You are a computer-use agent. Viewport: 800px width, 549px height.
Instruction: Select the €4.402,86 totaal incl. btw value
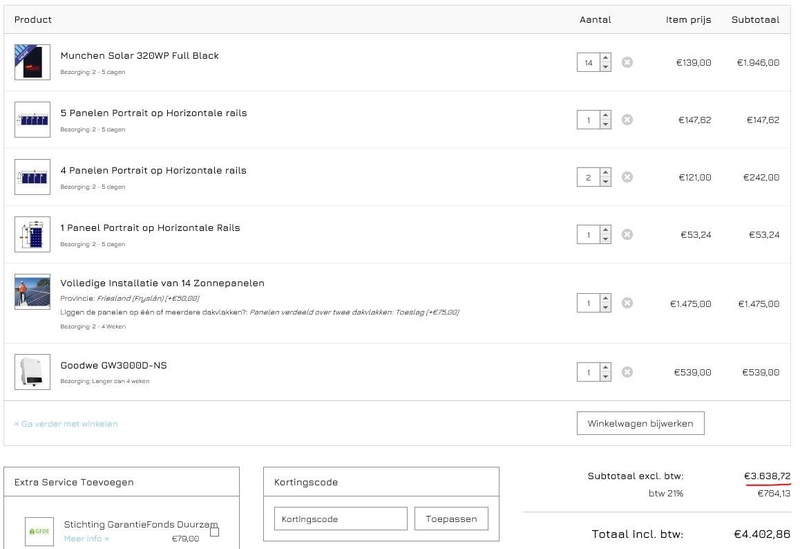click(x=762, y=534)
